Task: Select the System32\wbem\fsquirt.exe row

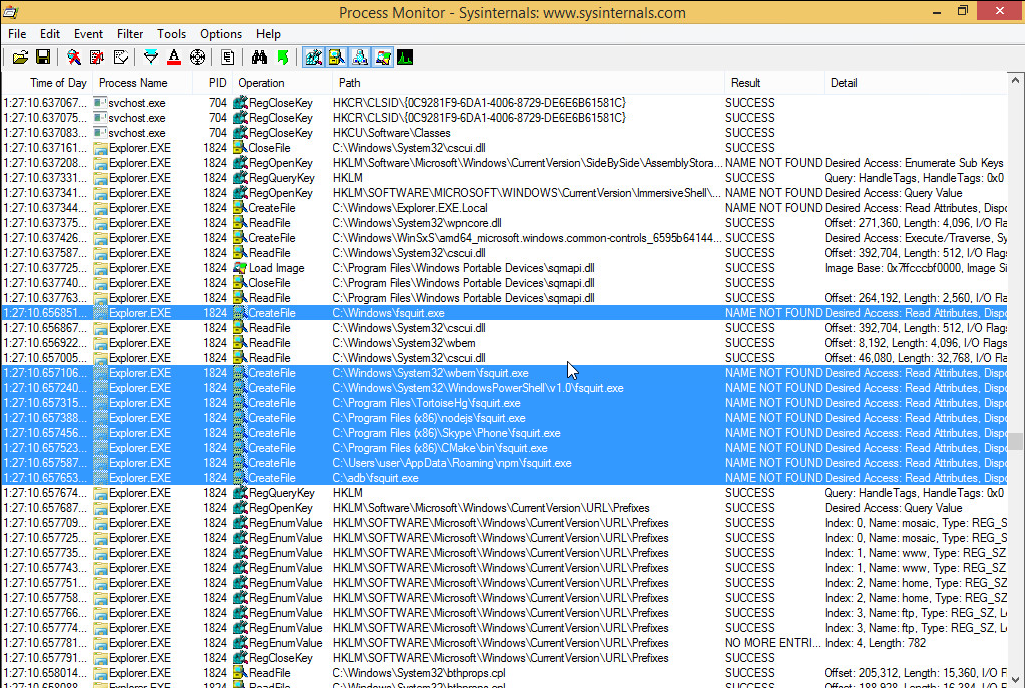Action: click(504, 373)
